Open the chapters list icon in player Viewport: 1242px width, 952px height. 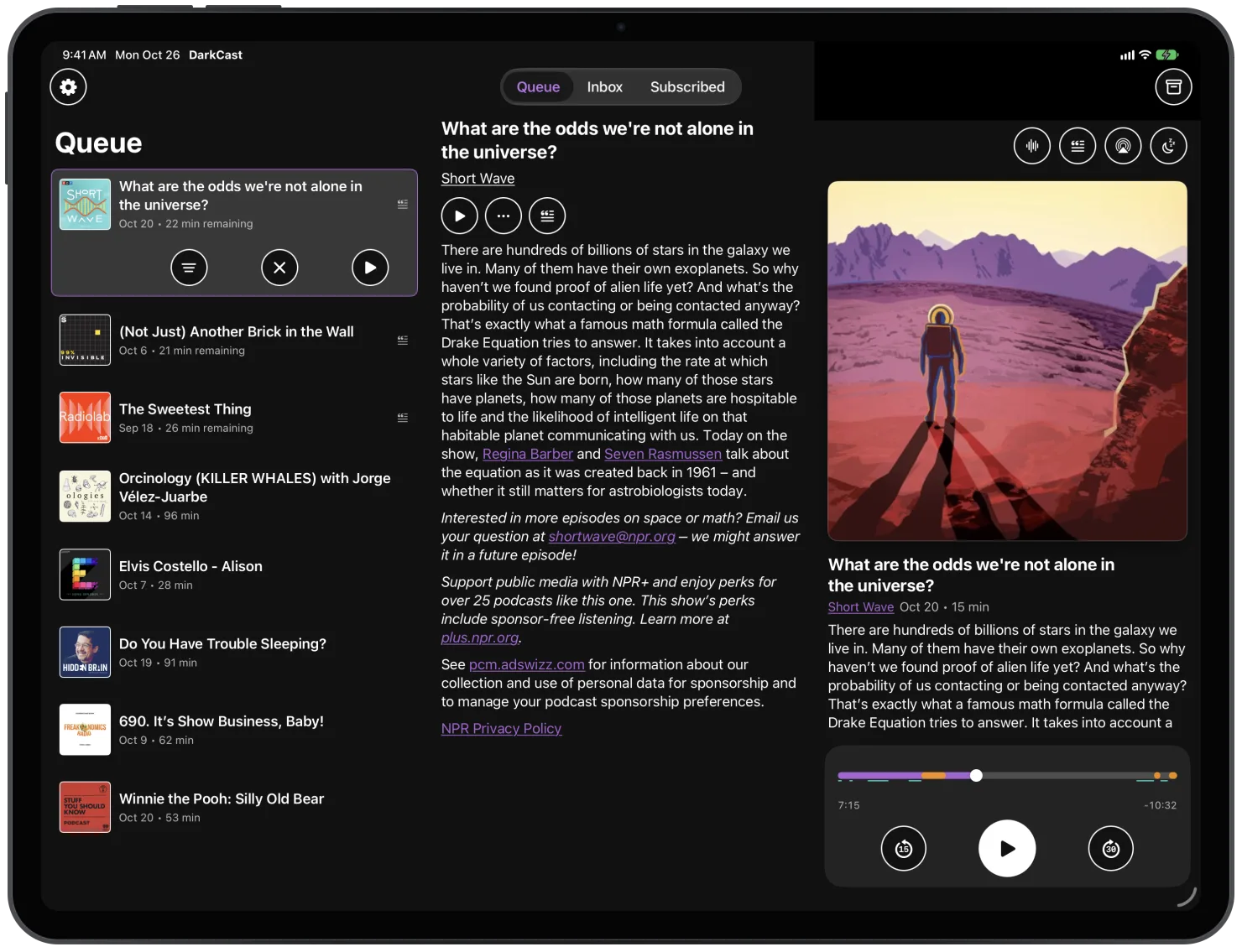tap(1078, 146)
